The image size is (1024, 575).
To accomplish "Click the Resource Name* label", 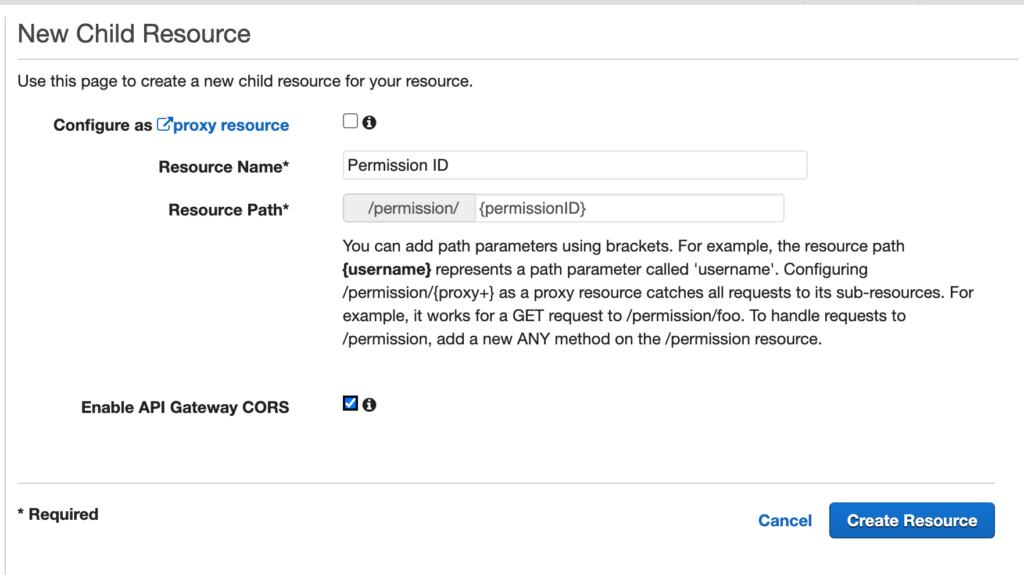I will (x=223, y=167).
